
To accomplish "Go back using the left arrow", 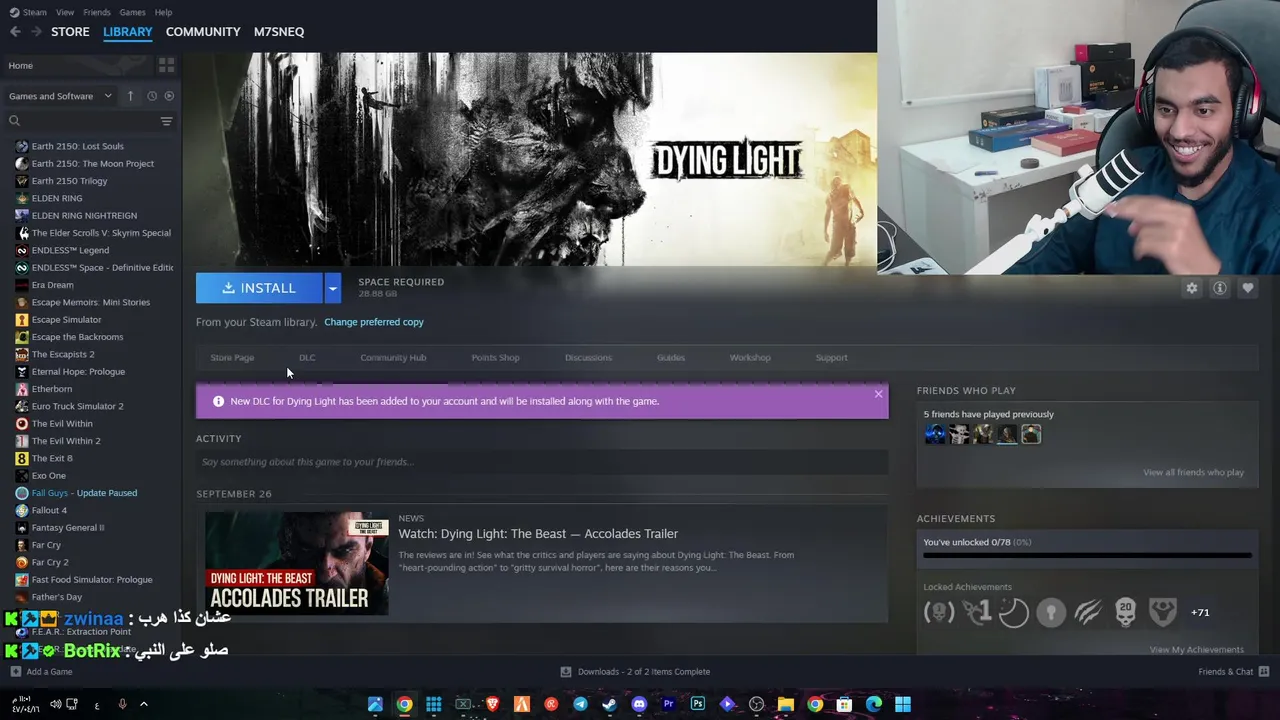I will point(15,32).
